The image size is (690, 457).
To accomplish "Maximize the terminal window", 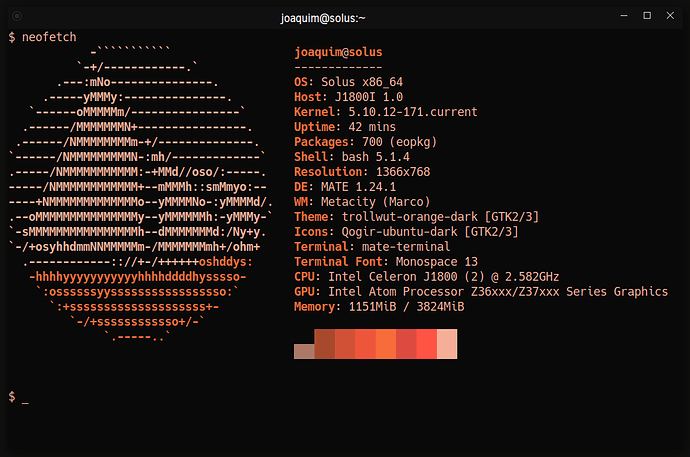I will 647,16.
